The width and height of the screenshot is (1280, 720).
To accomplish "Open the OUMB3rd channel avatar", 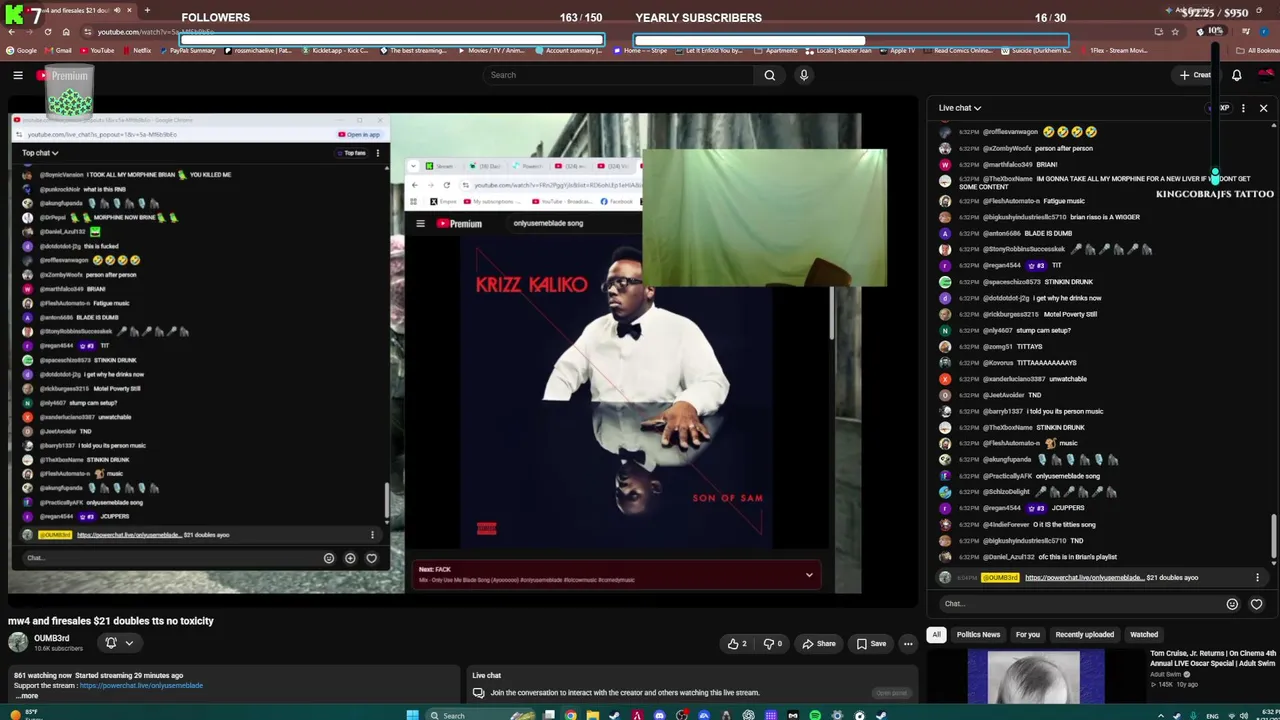I will [18, 642].
